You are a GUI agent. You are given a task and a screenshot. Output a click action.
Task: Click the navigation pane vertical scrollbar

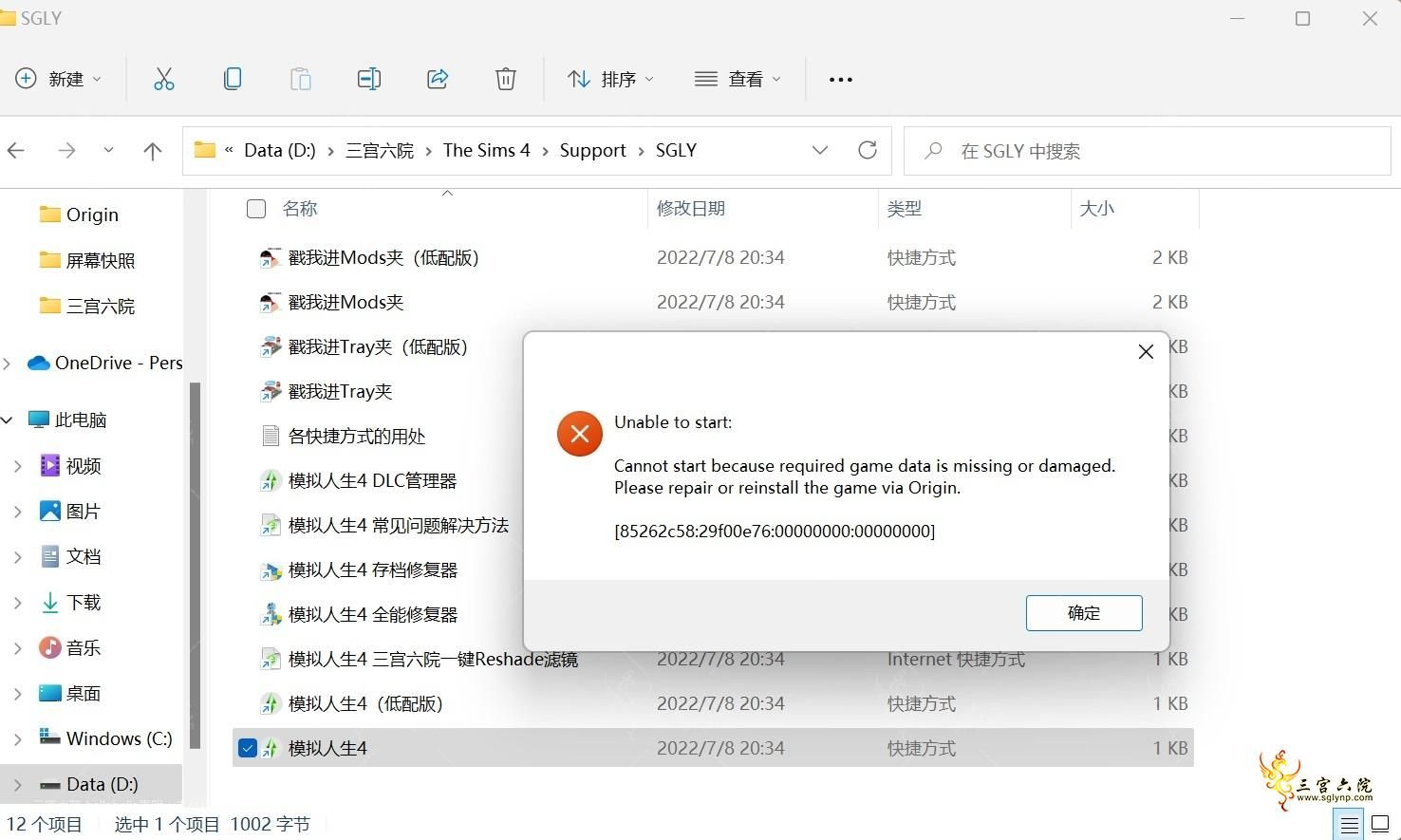coord(196,566)
